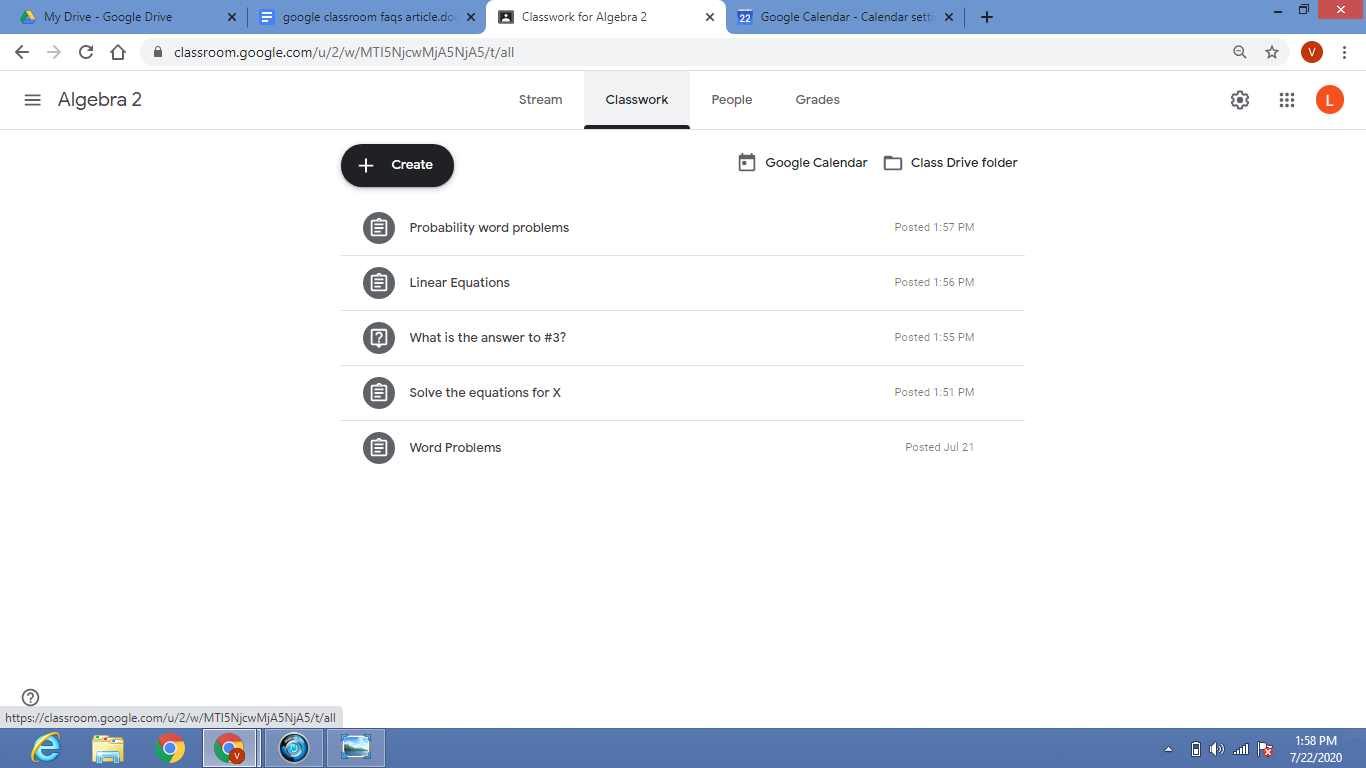Screen dimensions: 1366x768
Task: Open the Chrome three-dot menu
Action: 1345,52
